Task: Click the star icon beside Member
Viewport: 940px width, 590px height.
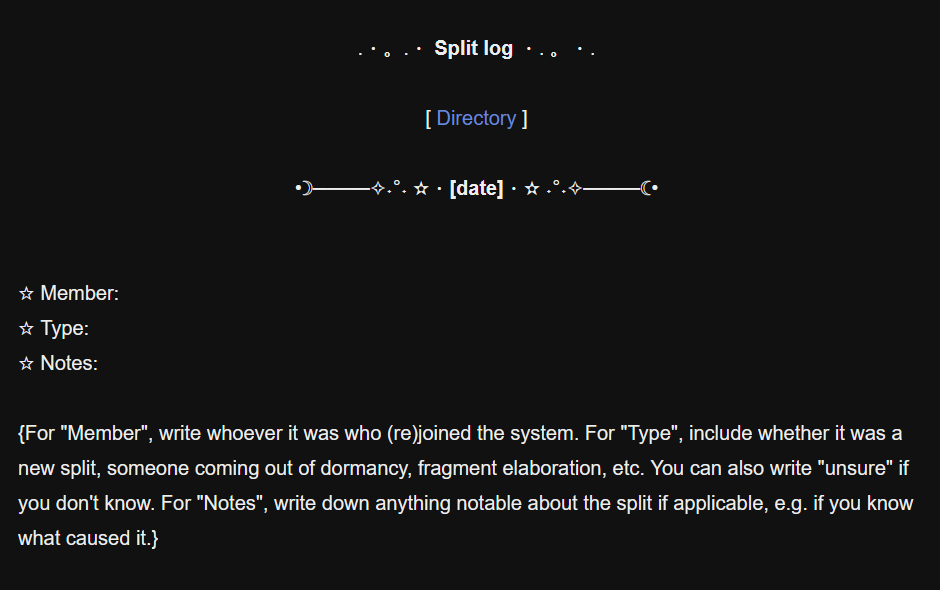Action: [x=27, y=294]
